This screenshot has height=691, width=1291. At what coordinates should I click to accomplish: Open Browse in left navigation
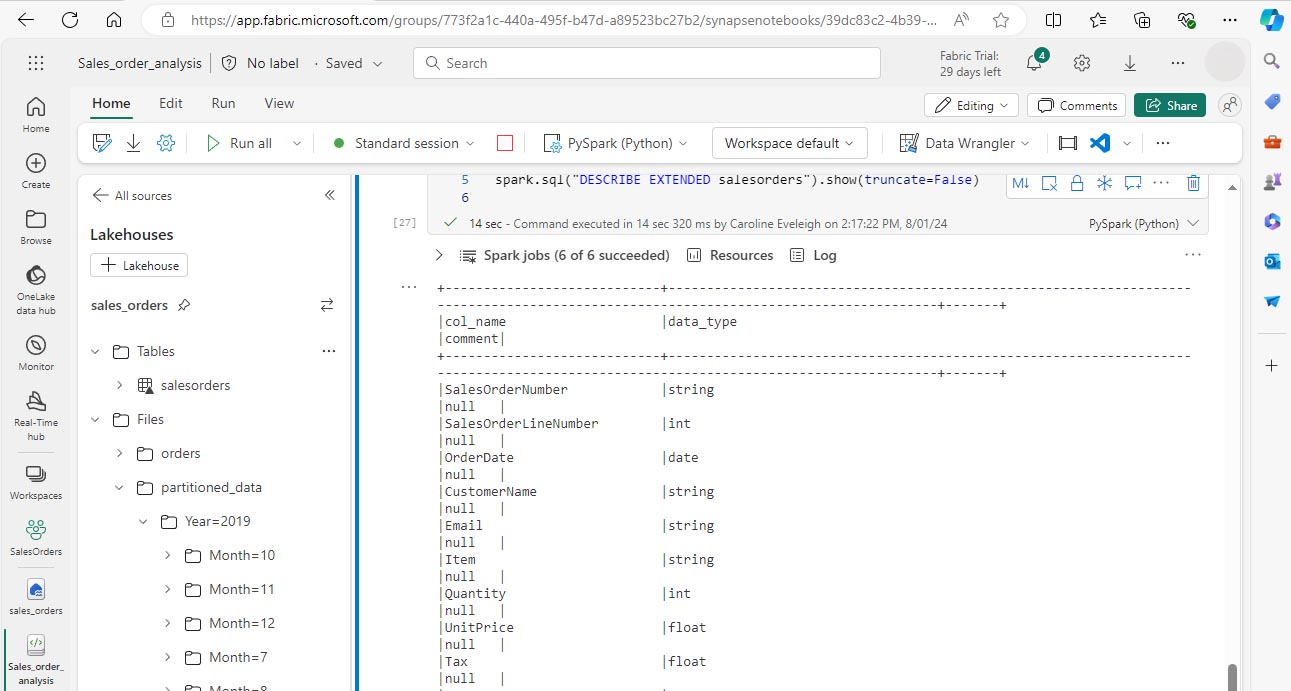click(x=36, y=227)
